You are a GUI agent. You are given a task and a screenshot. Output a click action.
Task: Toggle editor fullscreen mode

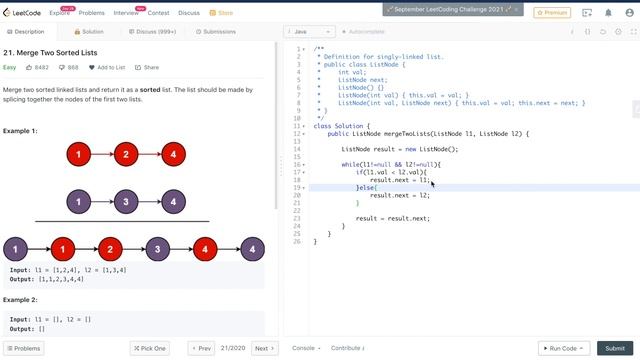point(633,32)
